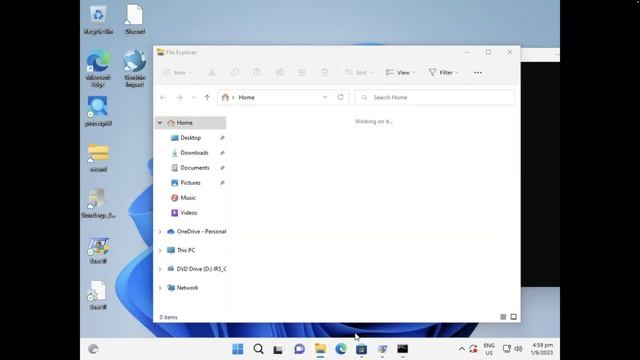The height and width of the screenshot is (360, 640).
Task: Click the Cut scissors icon in toolbar
Action: pyautogui.click(x=212, y=73)
